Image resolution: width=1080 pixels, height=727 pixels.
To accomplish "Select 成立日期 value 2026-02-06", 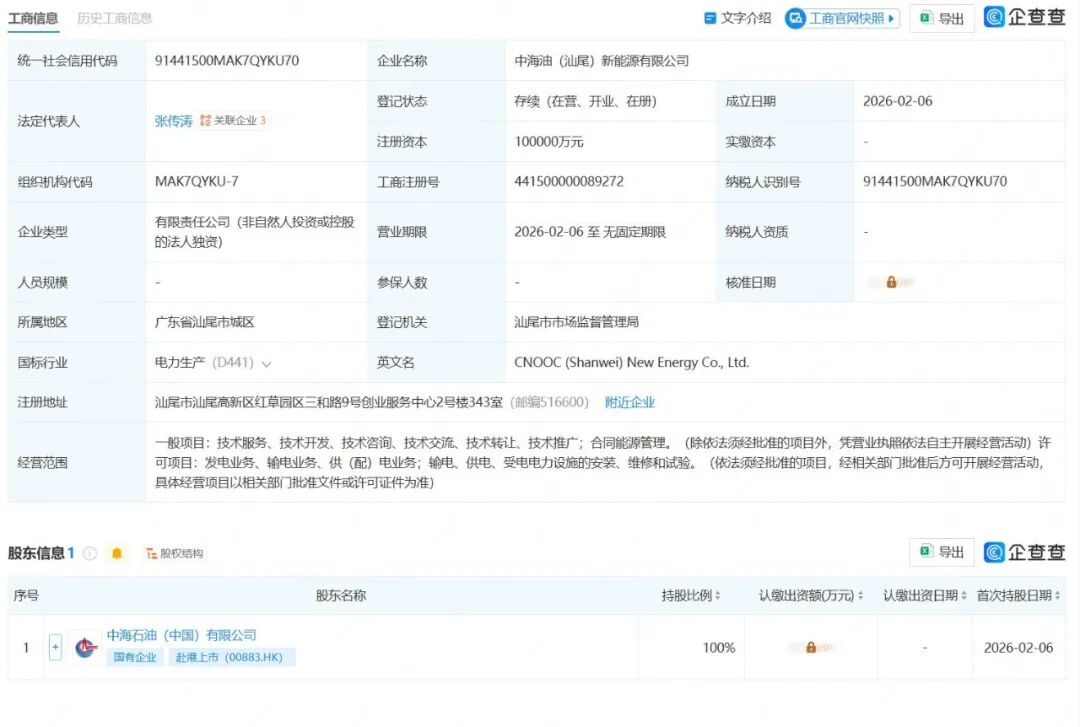I will tap(897, 101).
